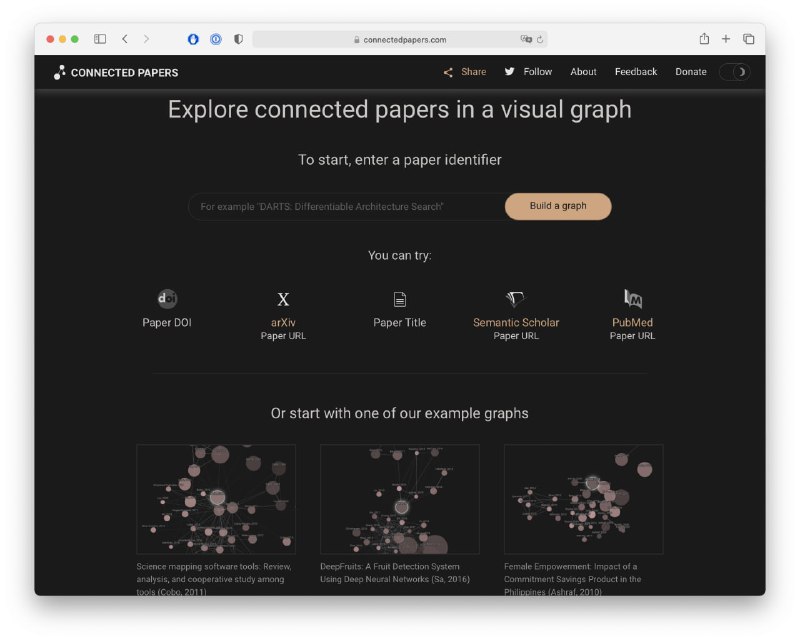Go back with Safari back arrow

click(125, 39)
